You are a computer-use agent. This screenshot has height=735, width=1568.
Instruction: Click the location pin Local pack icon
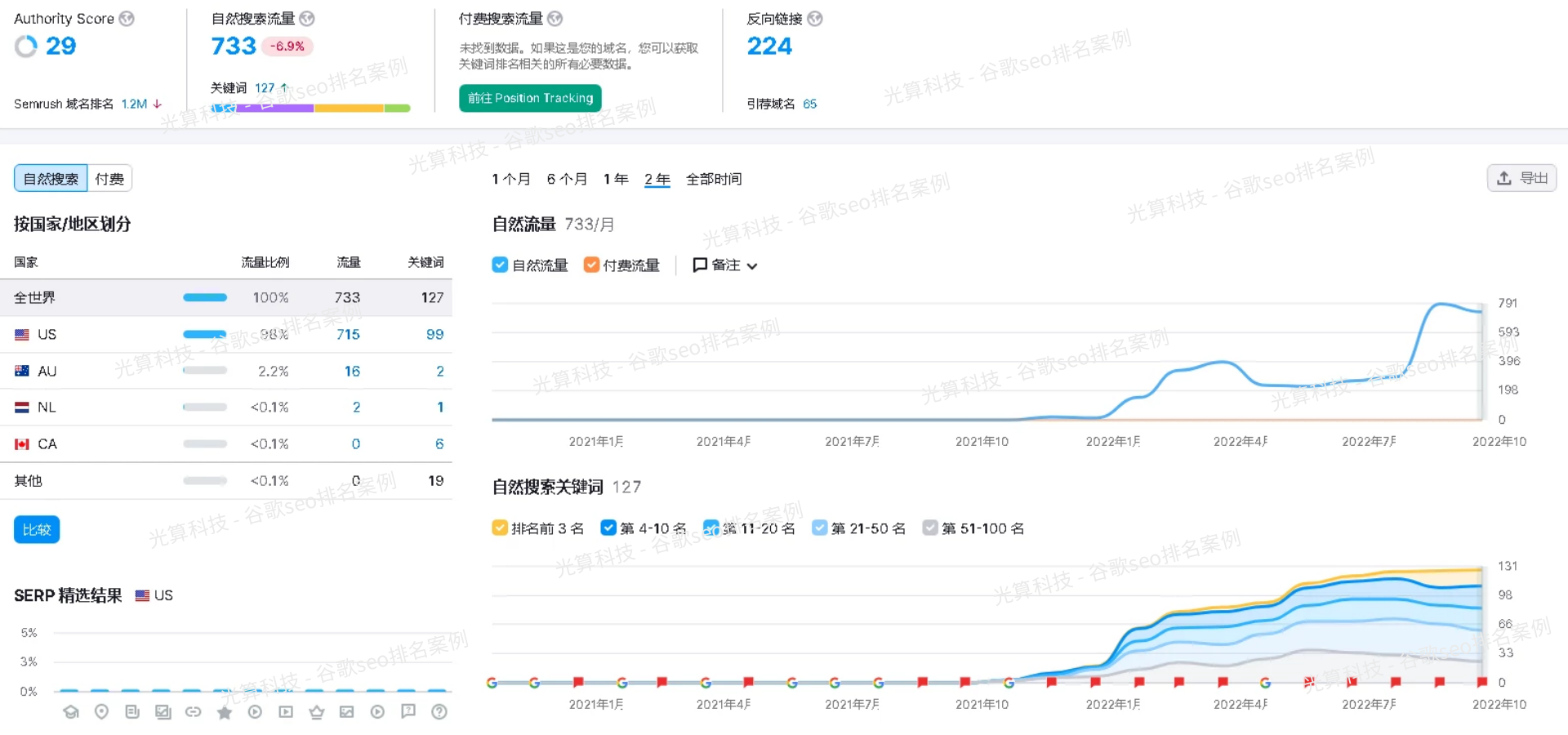[101, 712]
